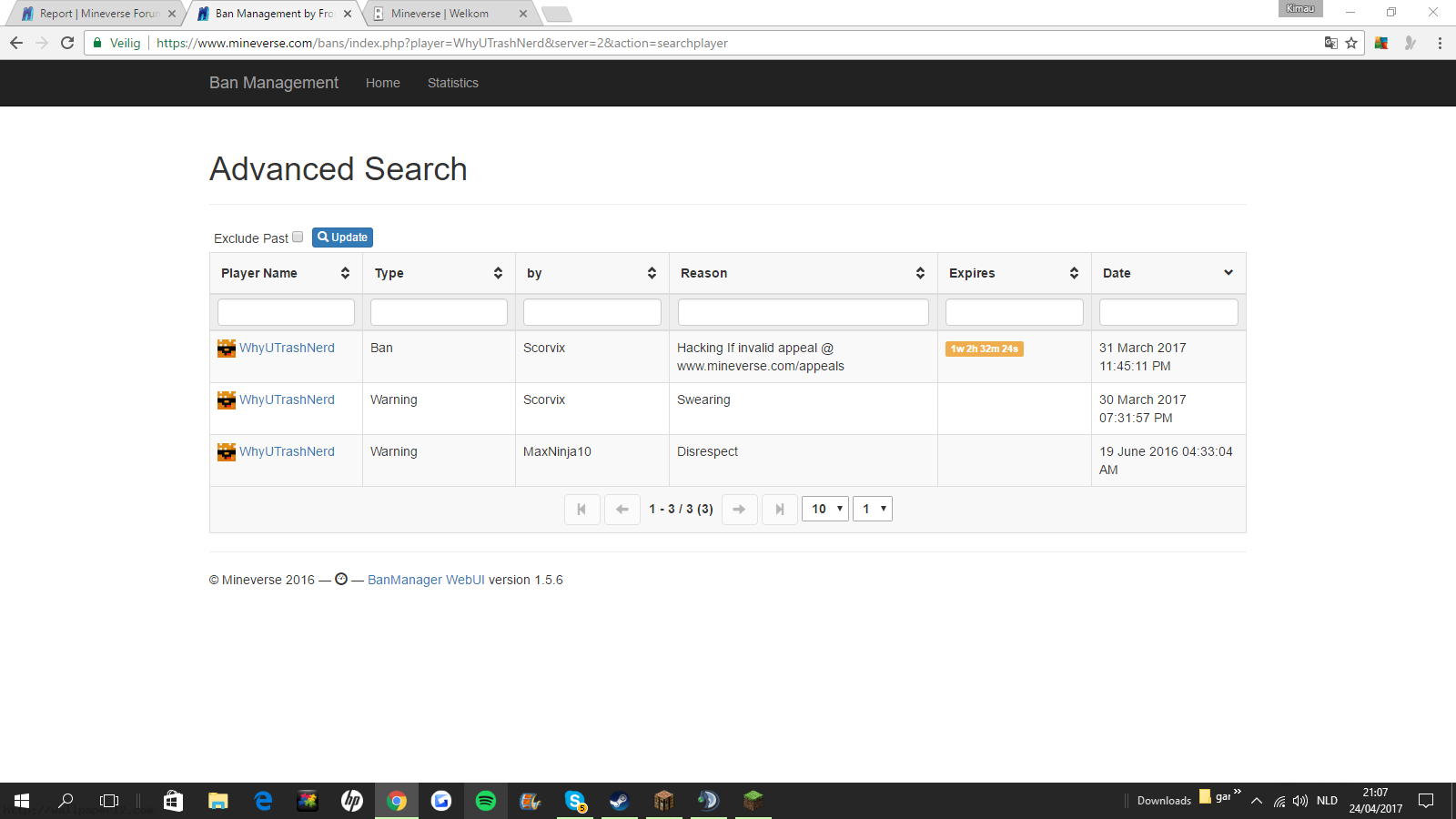This screenshot has height=819, width=1456.
Task: Click the blue Update button
Action: click(342, 238)
